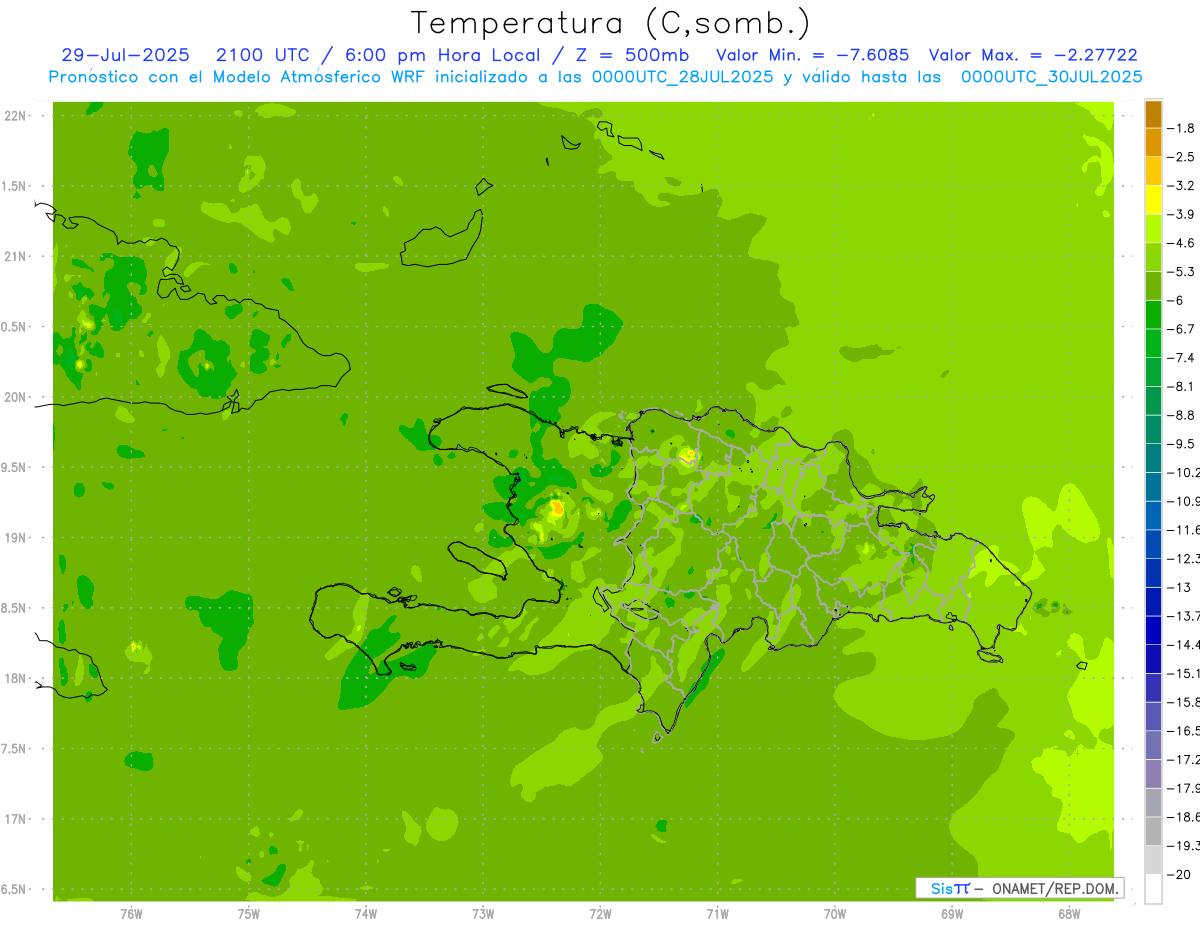Click the "0000UTC_30JUL2025" valid-until timestamp

coord(1051,76)
